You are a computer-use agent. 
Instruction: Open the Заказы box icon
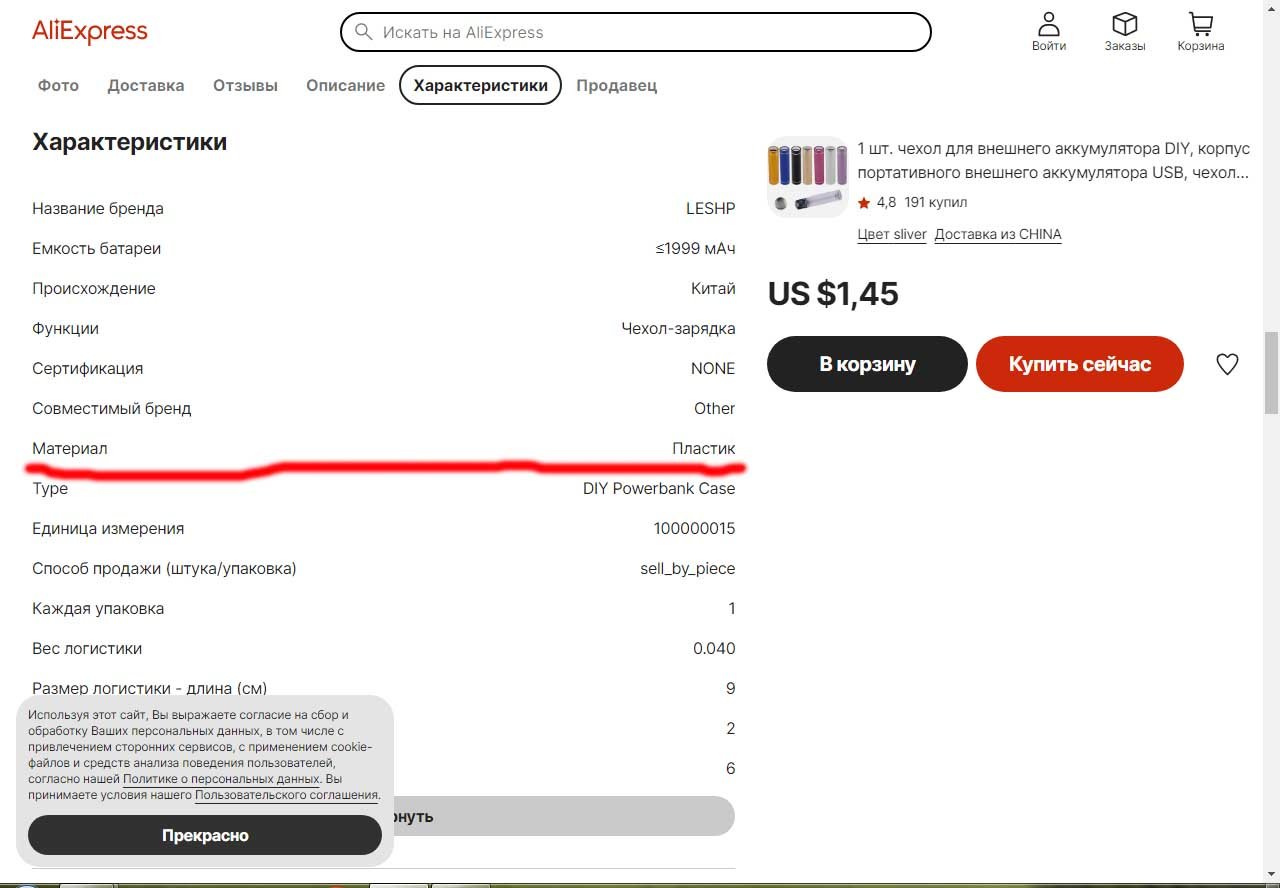pyautogui.click(x=1125, y=24)
